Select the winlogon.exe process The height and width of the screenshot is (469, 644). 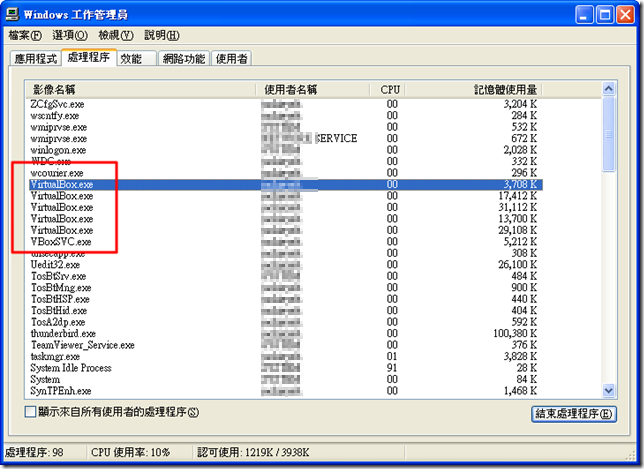coord(284,150)
